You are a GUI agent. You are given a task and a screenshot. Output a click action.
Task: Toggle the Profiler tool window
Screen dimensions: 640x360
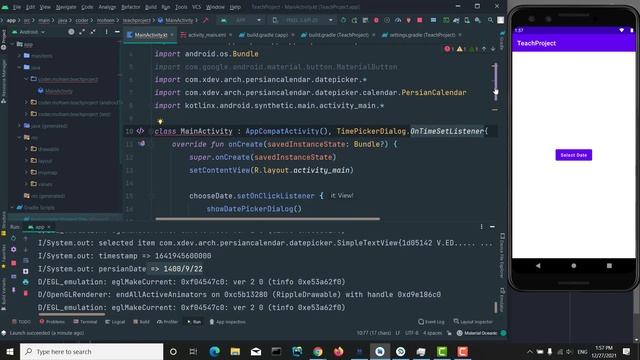click(x=167, y=322)
